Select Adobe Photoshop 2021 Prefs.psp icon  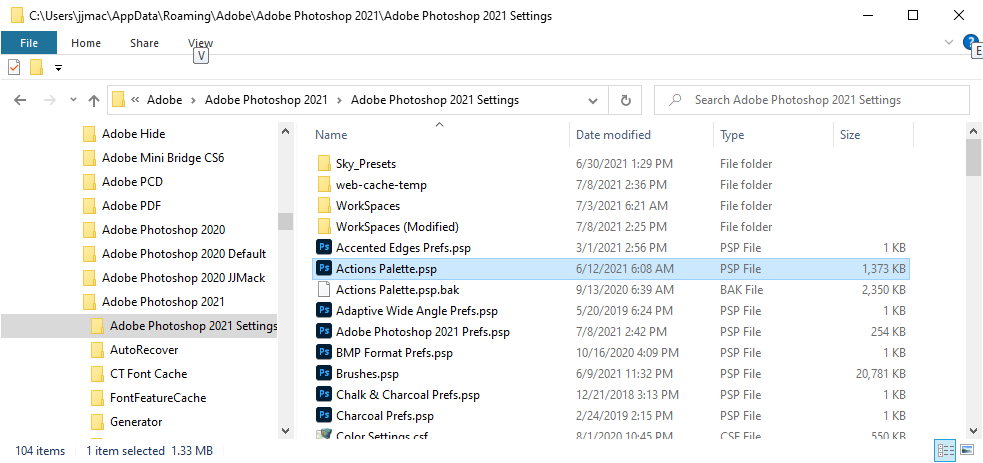tap(324, 331)
